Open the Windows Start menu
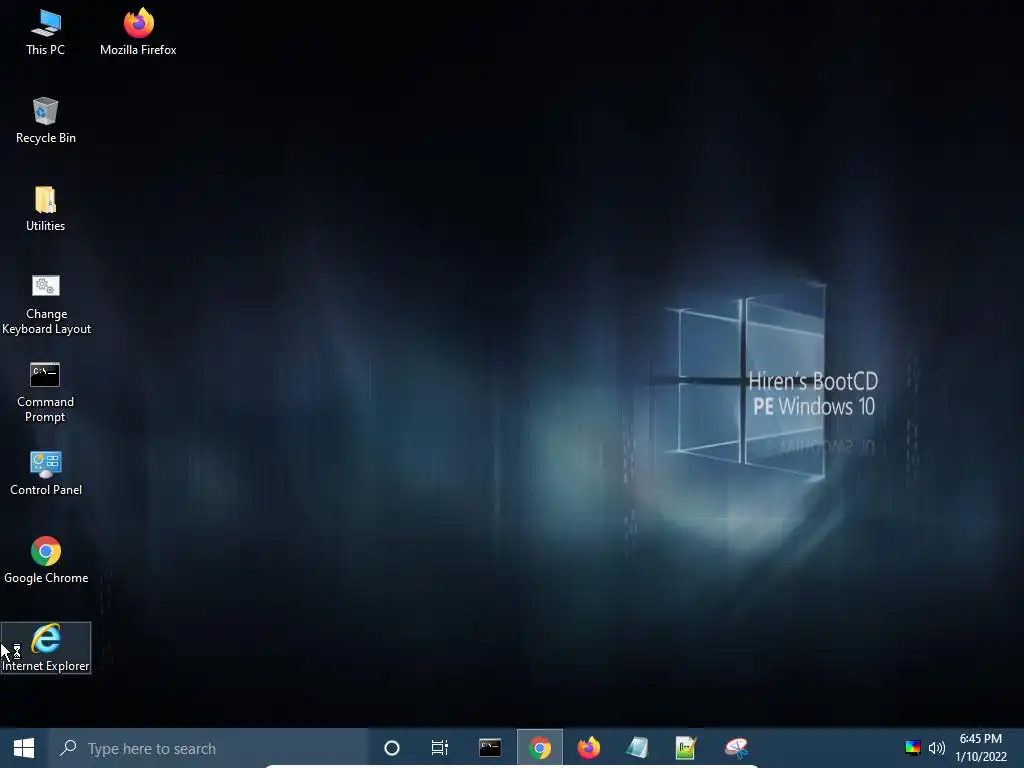 pos(24,748)
